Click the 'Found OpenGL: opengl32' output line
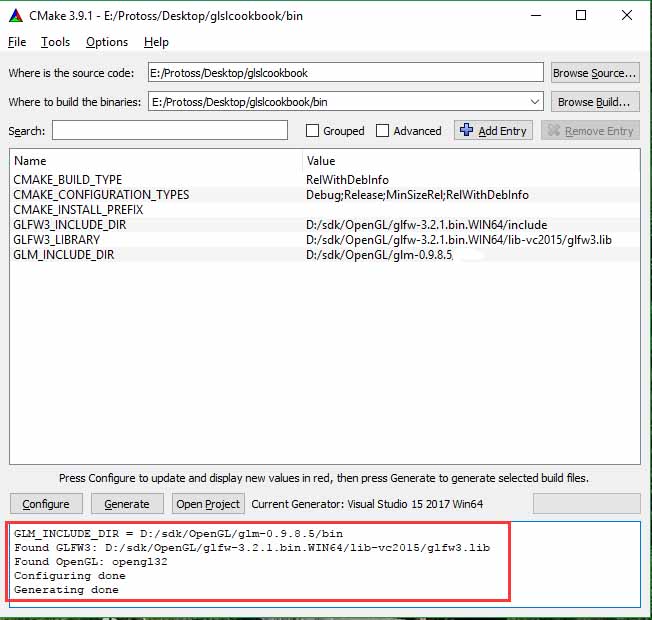This screenshot has height=620, width=652. (x=91, y=561)
